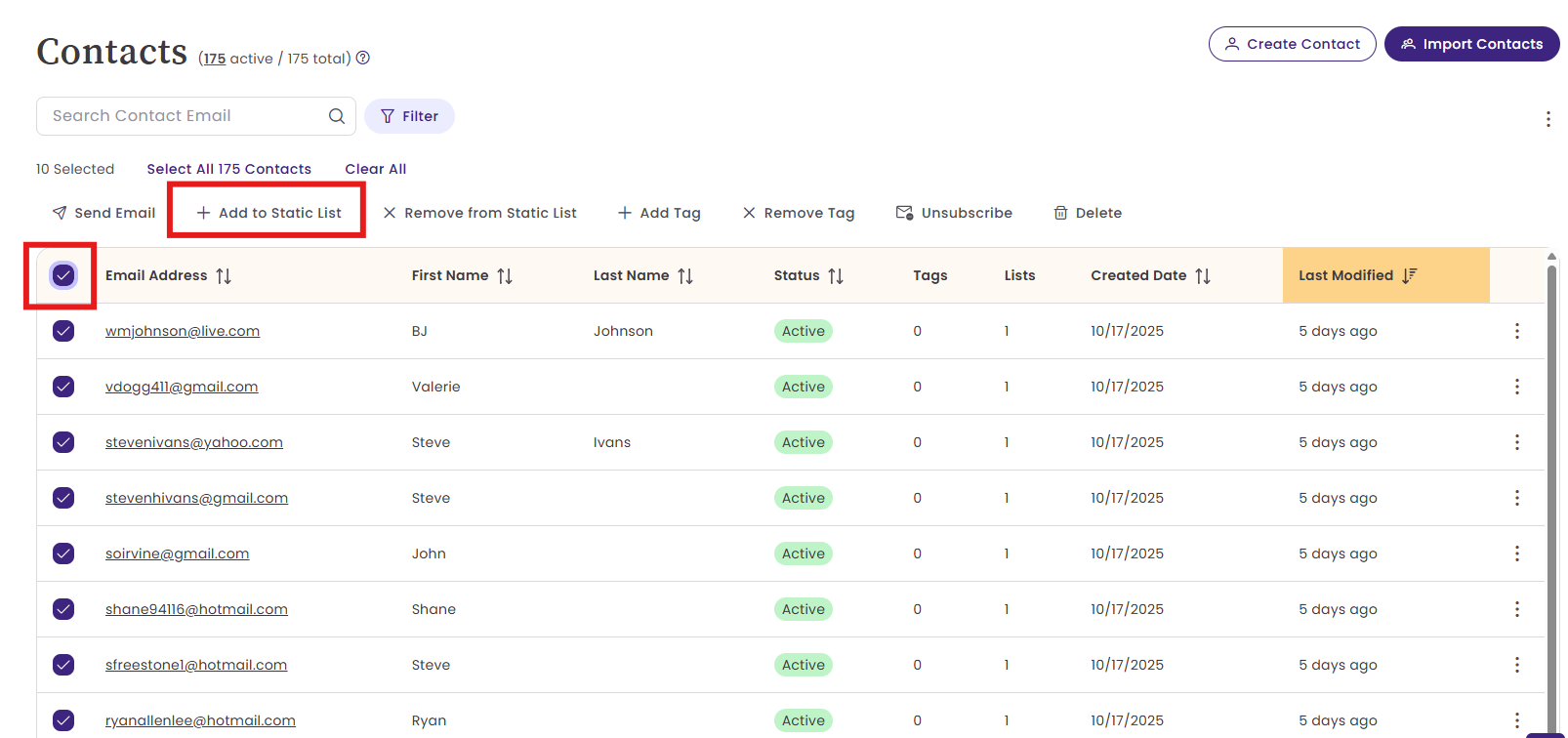Uncheck the shane94116@hotmail.com row checkbox
The height and width of the screenshot is (738, 1568).
pos(63,609)
